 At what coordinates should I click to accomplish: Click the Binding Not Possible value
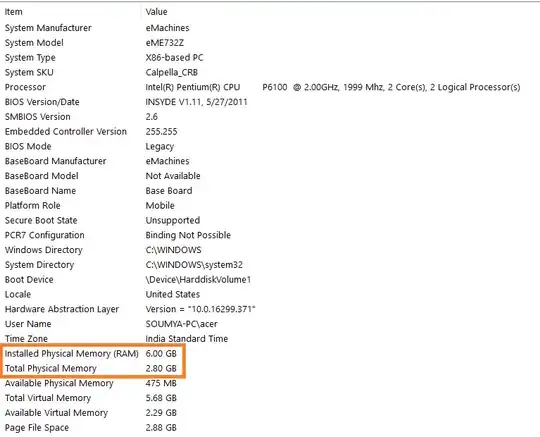(x=188, y=235)
